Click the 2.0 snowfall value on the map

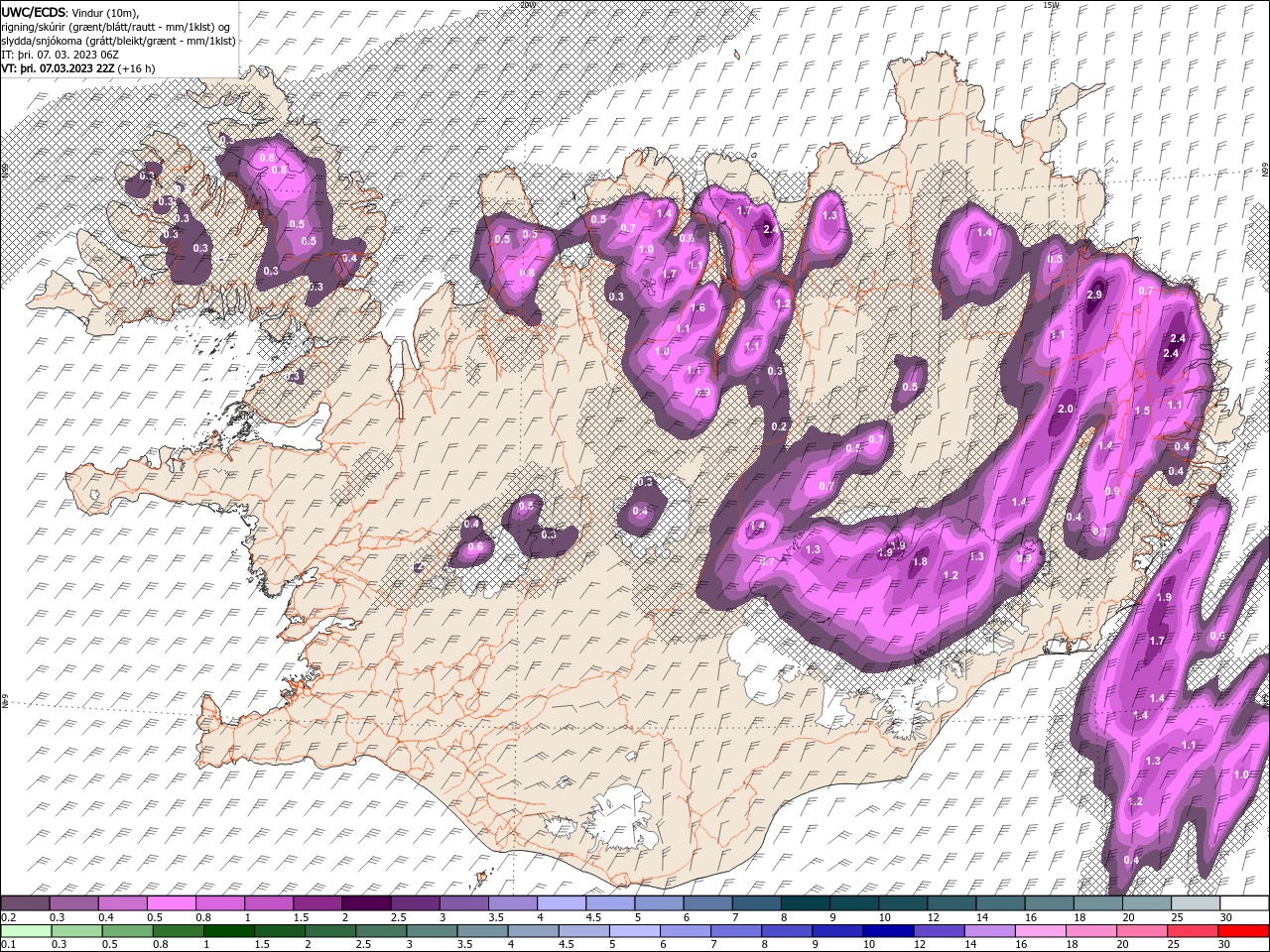1067,410
